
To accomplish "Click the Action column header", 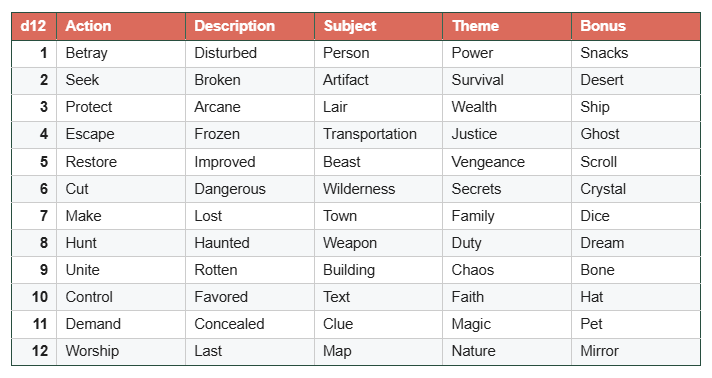I will click(x=121, y=26).
